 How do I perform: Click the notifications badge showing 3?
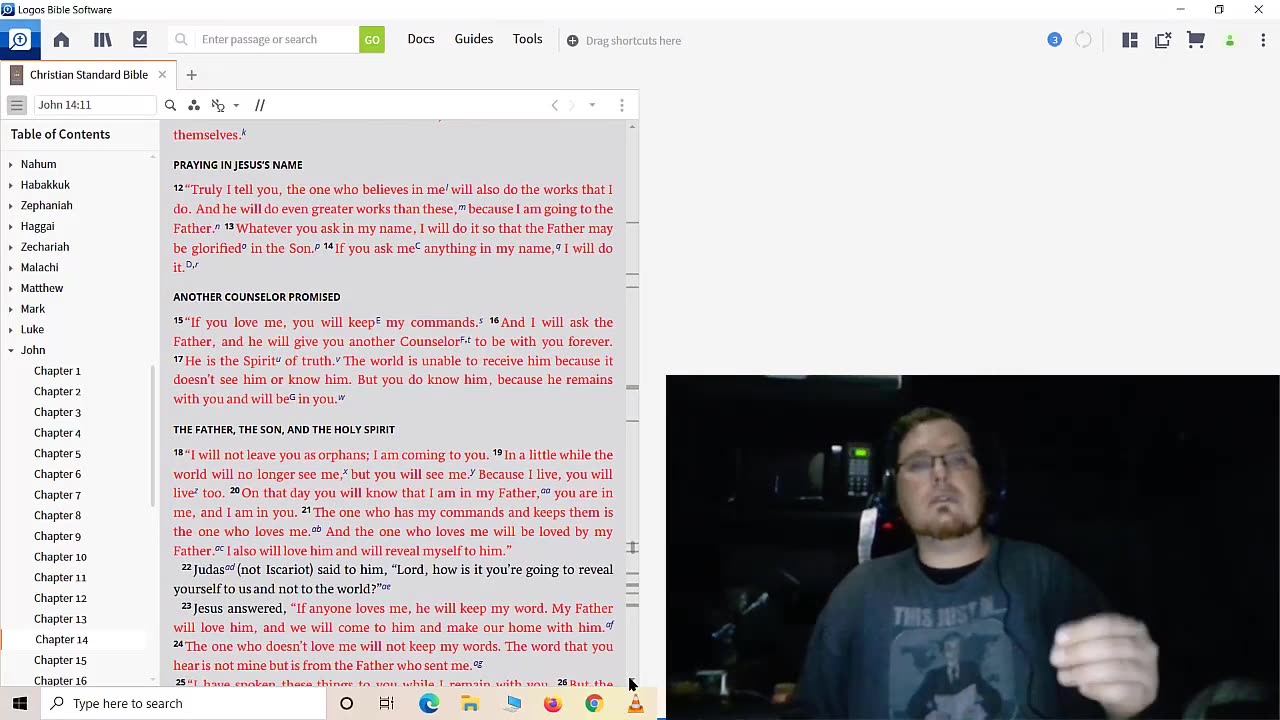[x=1054, y=40]
